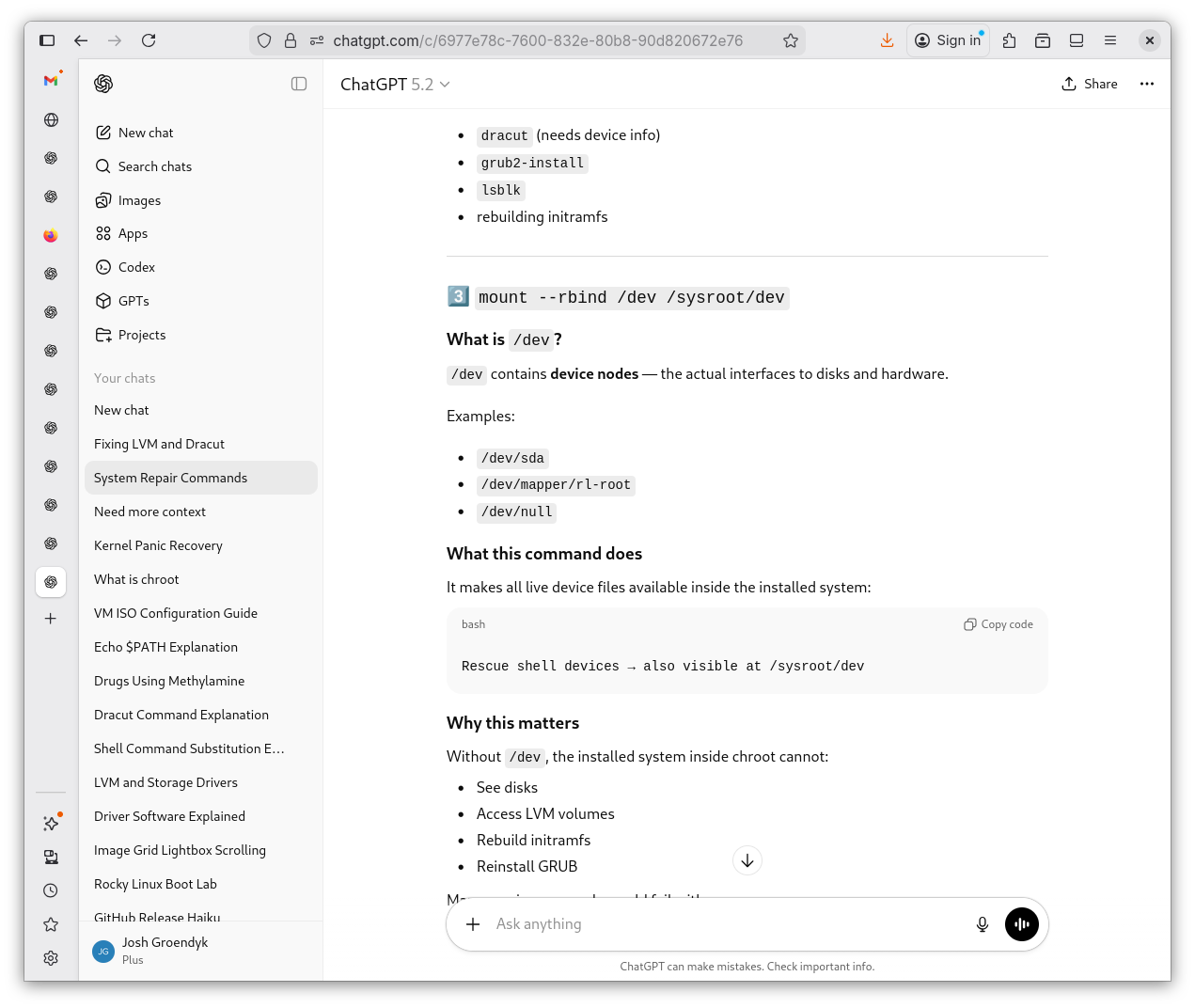The image size is (1195, 1008).
Task: Click the microphone dictation icon
Action: coord(982,924)
